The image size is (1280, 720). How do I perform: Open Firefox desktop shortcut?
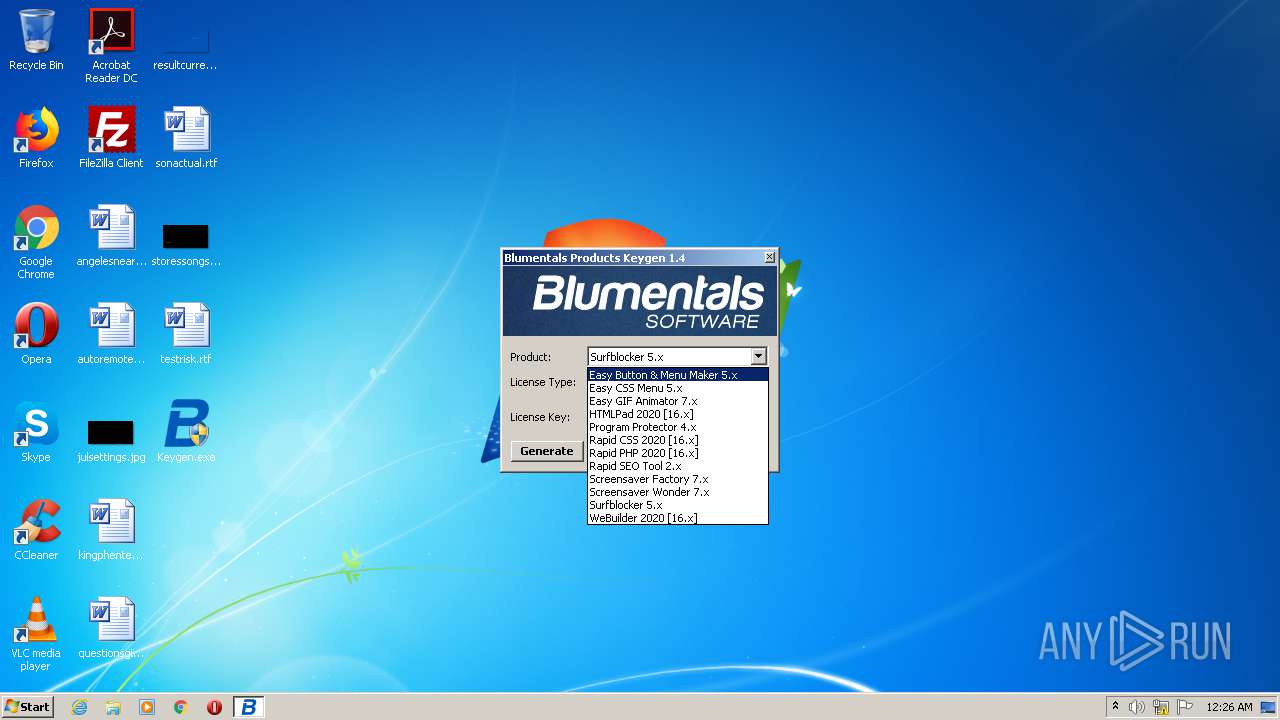coord(36,138)
